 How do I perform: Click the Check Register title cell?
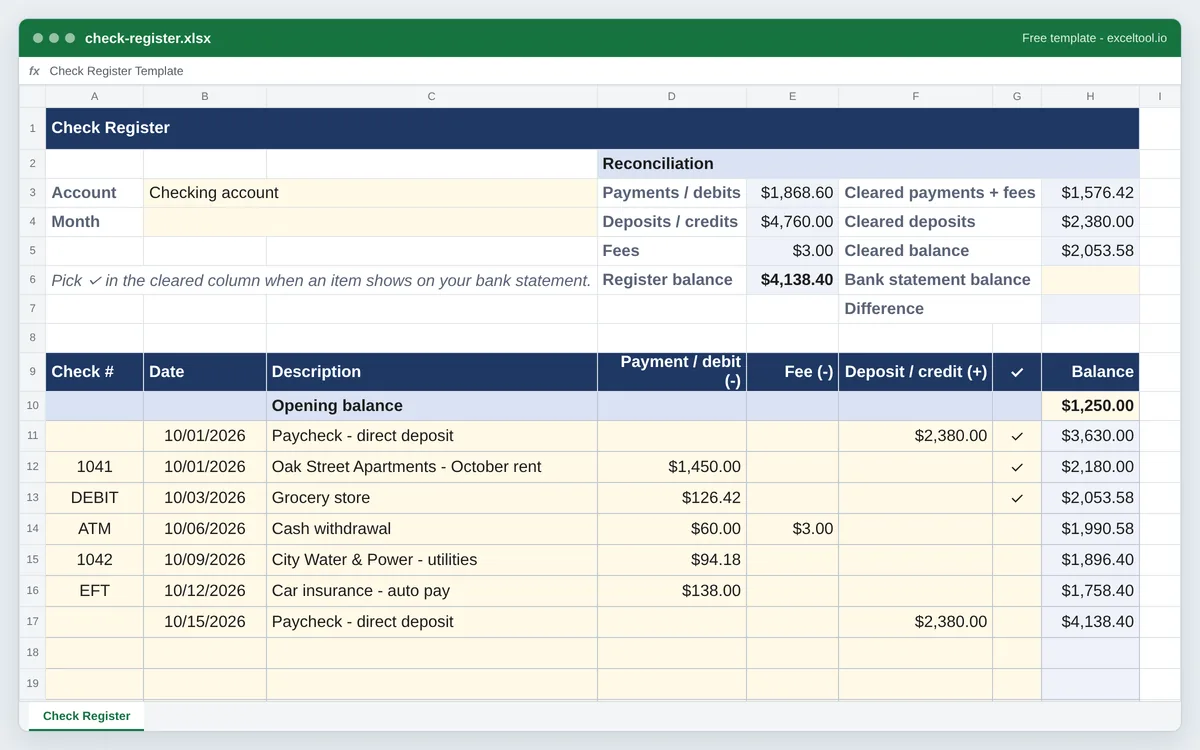592,128
